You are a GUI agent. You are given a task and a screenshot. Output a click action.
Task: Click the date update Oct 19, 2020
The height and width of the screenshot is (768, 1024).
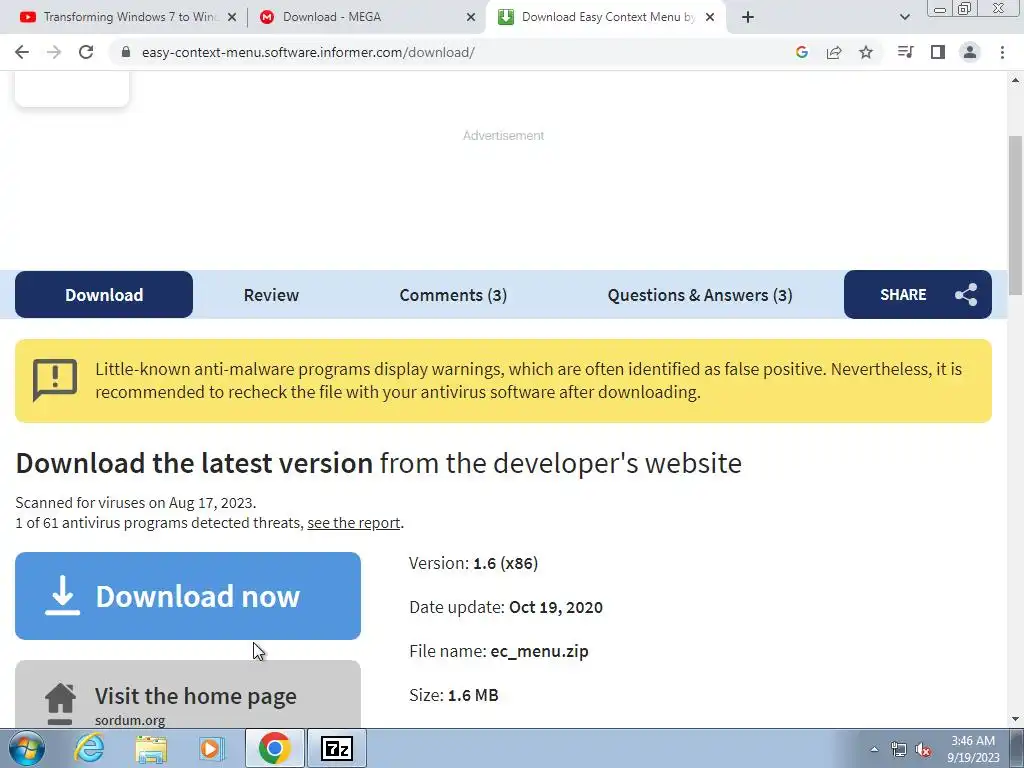(x=556, y=607)
